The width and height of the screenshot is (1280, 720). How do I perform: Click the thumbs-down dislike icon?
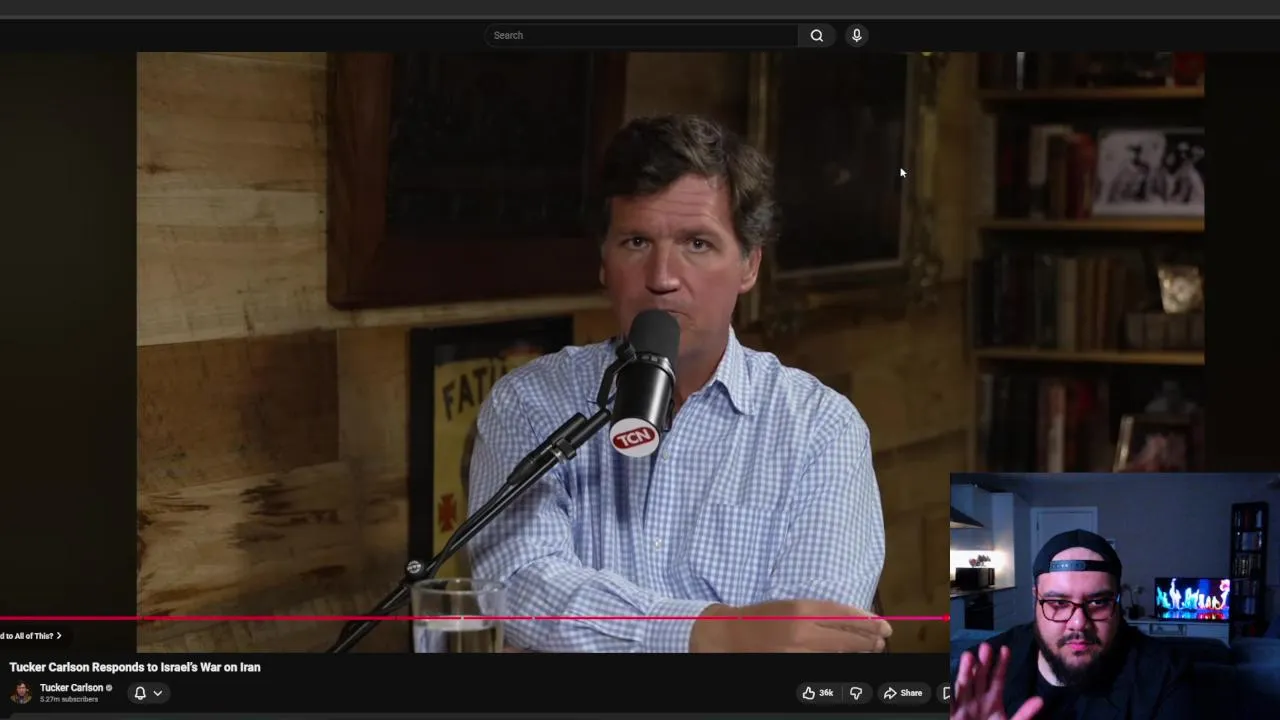[856, 693]
